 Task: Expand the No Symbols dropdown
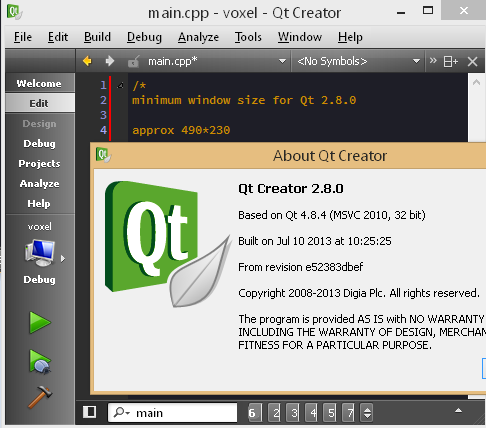tap(416, 61)
